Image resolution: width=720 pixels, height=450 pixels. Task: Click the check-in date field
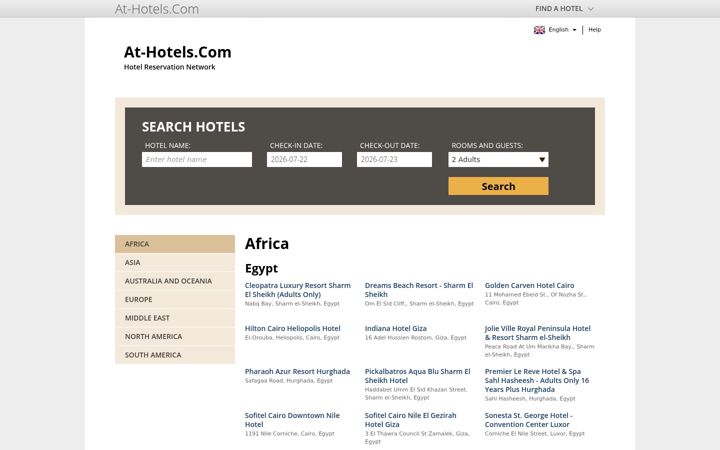point(304,159)
